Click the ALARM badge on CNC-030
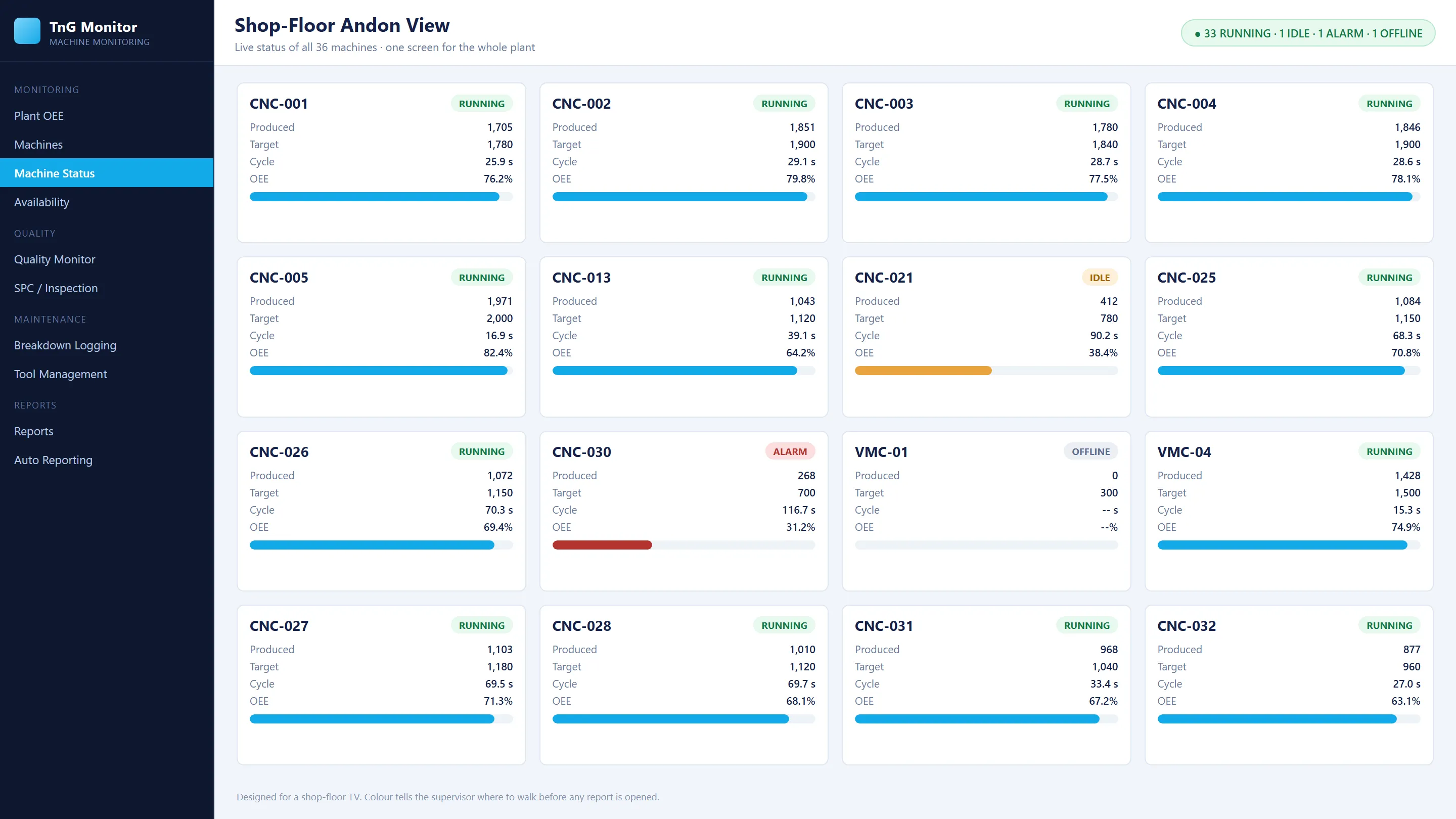 (x=790, y=451)
